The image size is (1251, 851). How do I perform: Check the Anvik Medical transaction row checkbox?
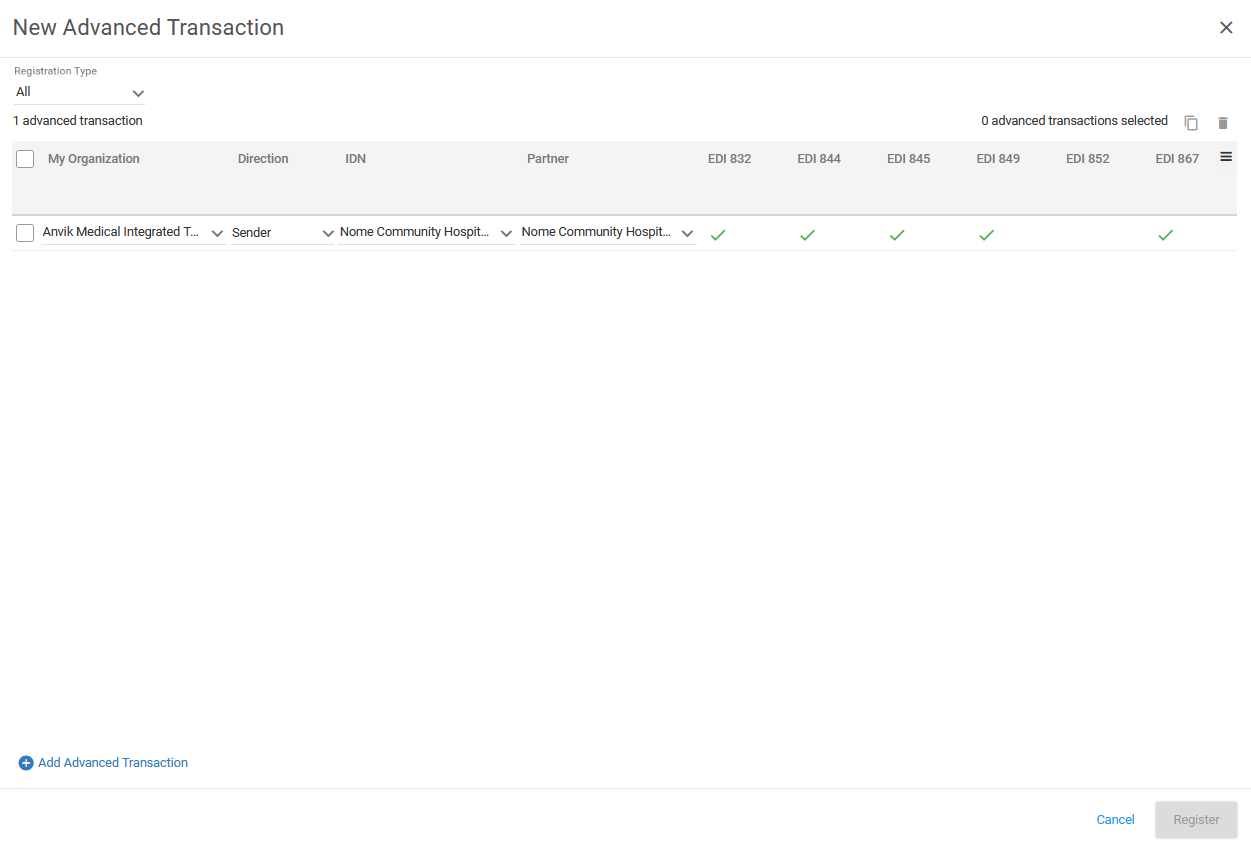point(24,232)
